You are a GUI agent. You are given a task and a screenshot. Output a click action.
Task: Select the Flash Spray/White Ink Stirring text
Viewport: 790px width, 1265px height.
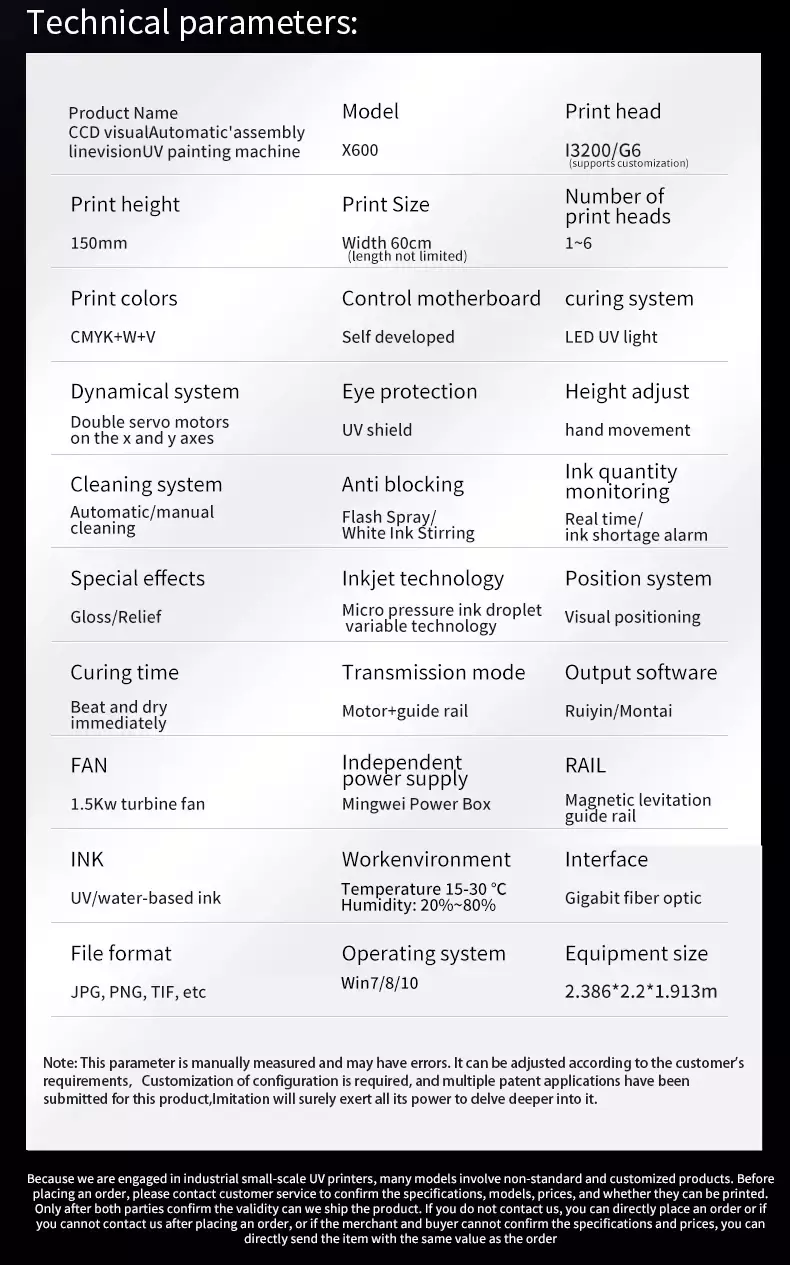[x=408, y=525]
